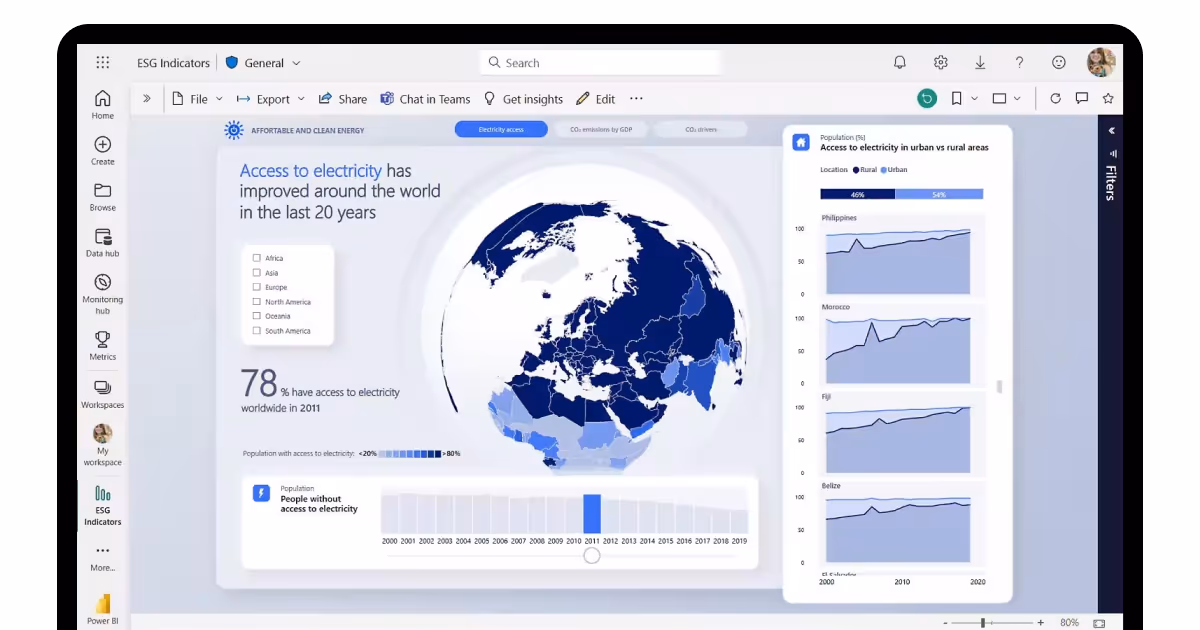The height and width of the screenshot is (630, 1200).
Task: Open the More... sidebar item
Action: tap(103, 558)
